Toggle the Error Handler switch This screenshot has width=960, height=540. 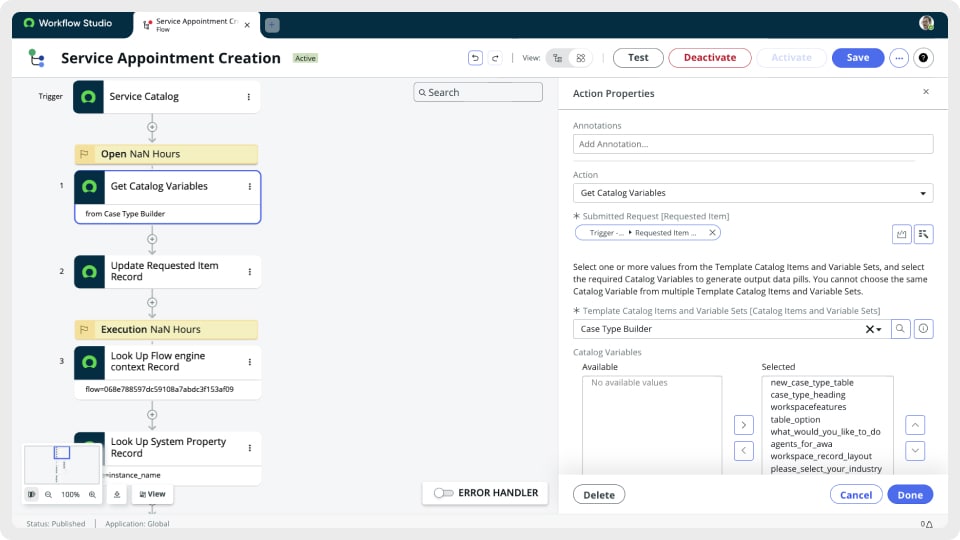[444, 493]
